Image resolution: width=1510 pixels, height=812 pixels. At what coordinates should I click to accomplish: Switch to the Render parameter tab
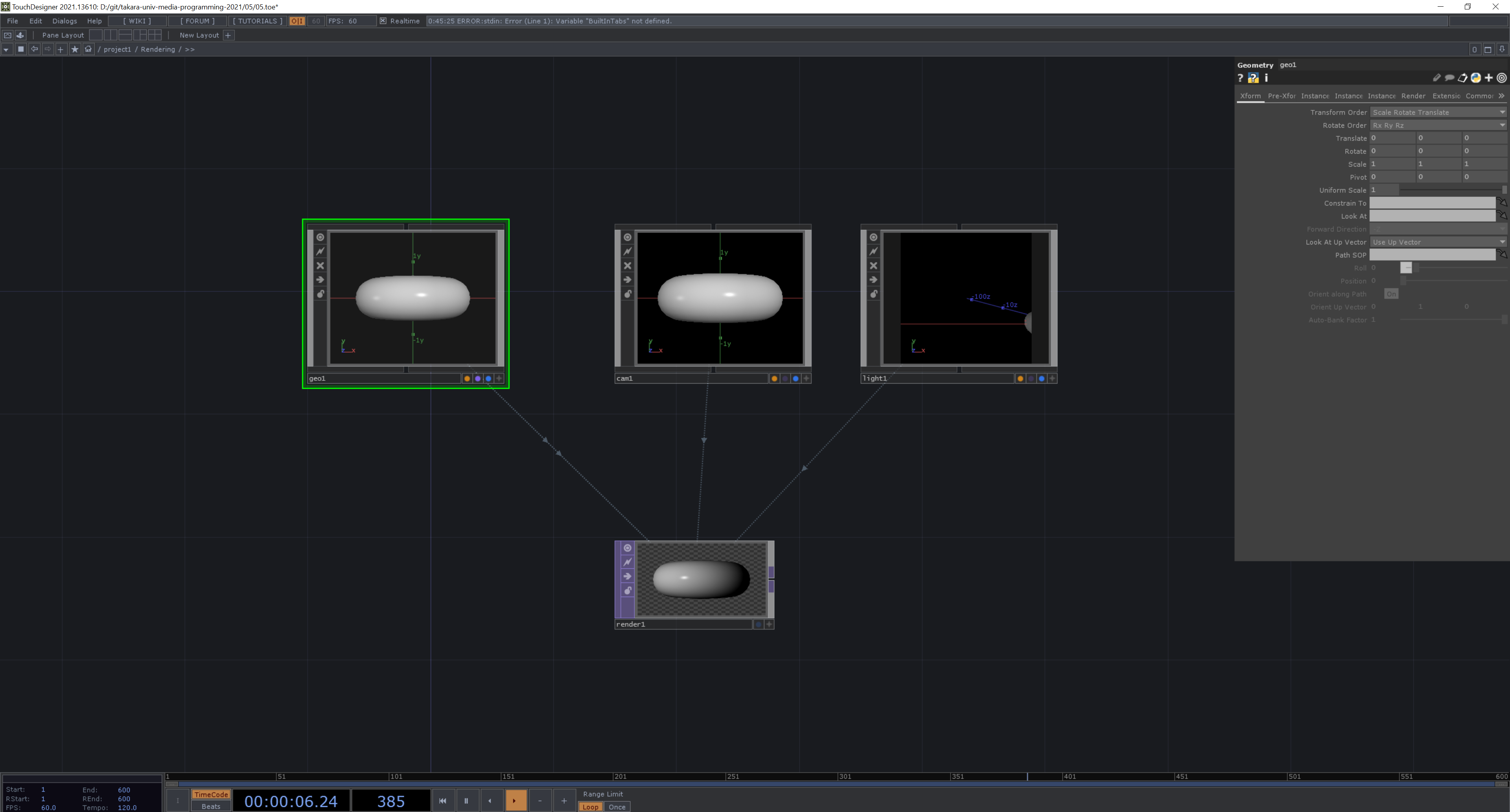pos(1413,96)
